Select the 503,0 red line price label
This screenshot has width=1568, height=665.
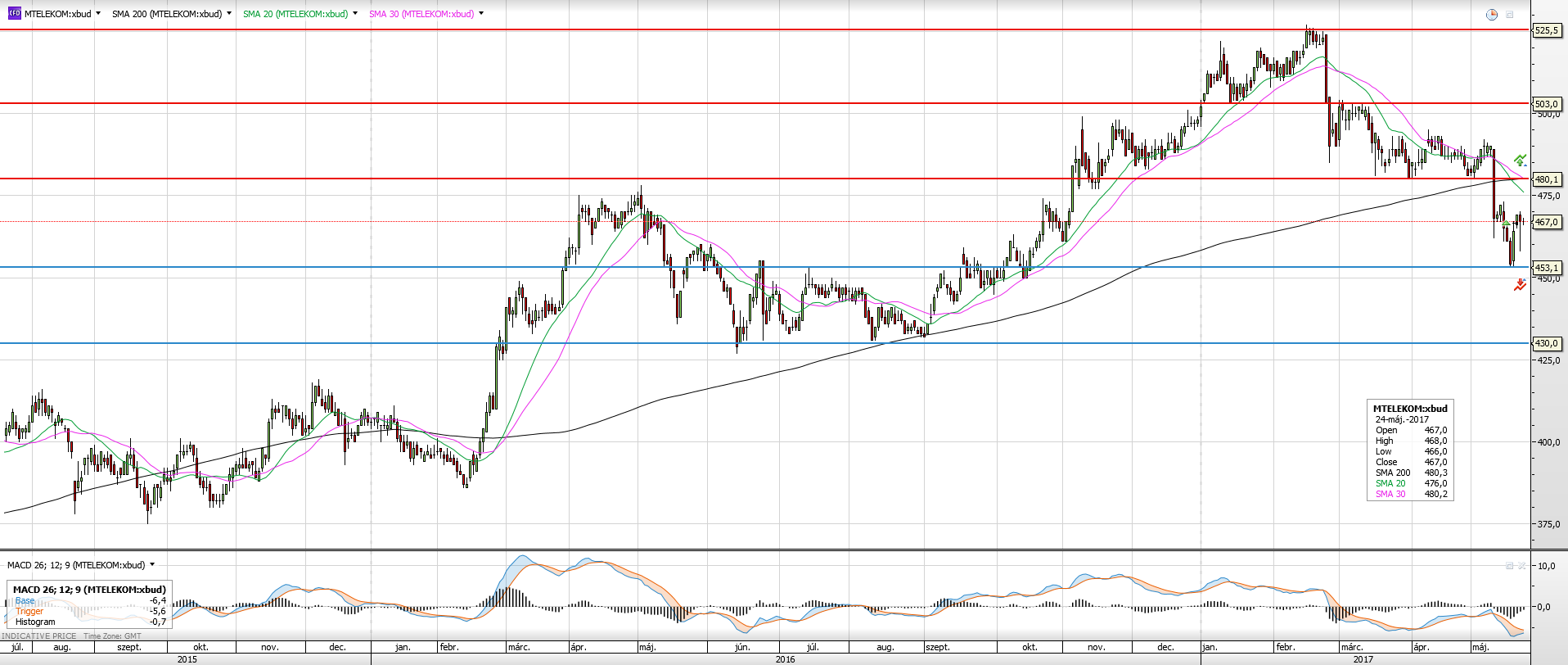click(1547, 104)
